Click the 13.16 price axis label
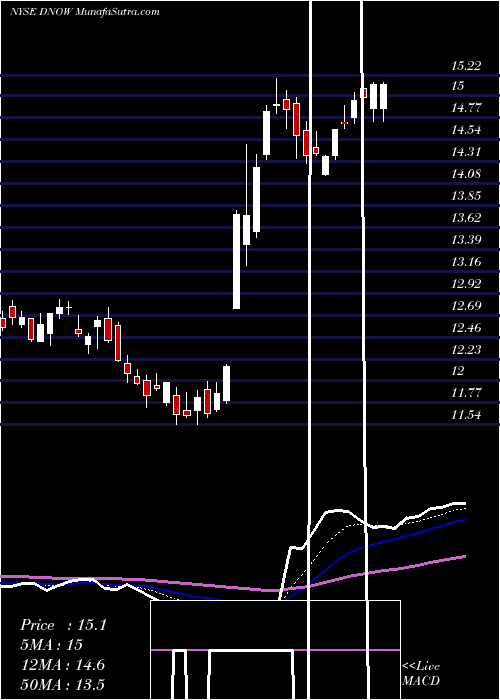This screenshot has width=500, height=700. (x=466, y=261)
